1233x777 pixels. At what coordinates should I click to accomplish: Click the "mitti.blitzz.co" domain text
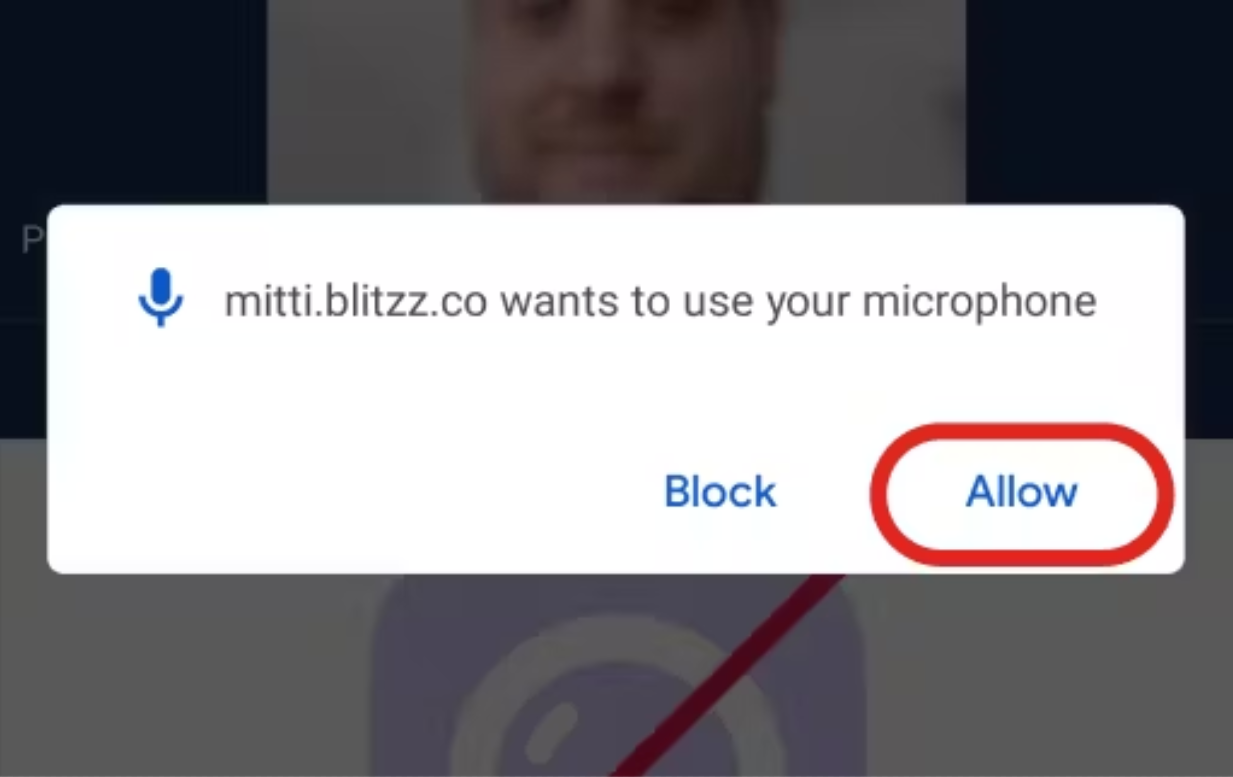pyautogui.click(x=355, y=302)
